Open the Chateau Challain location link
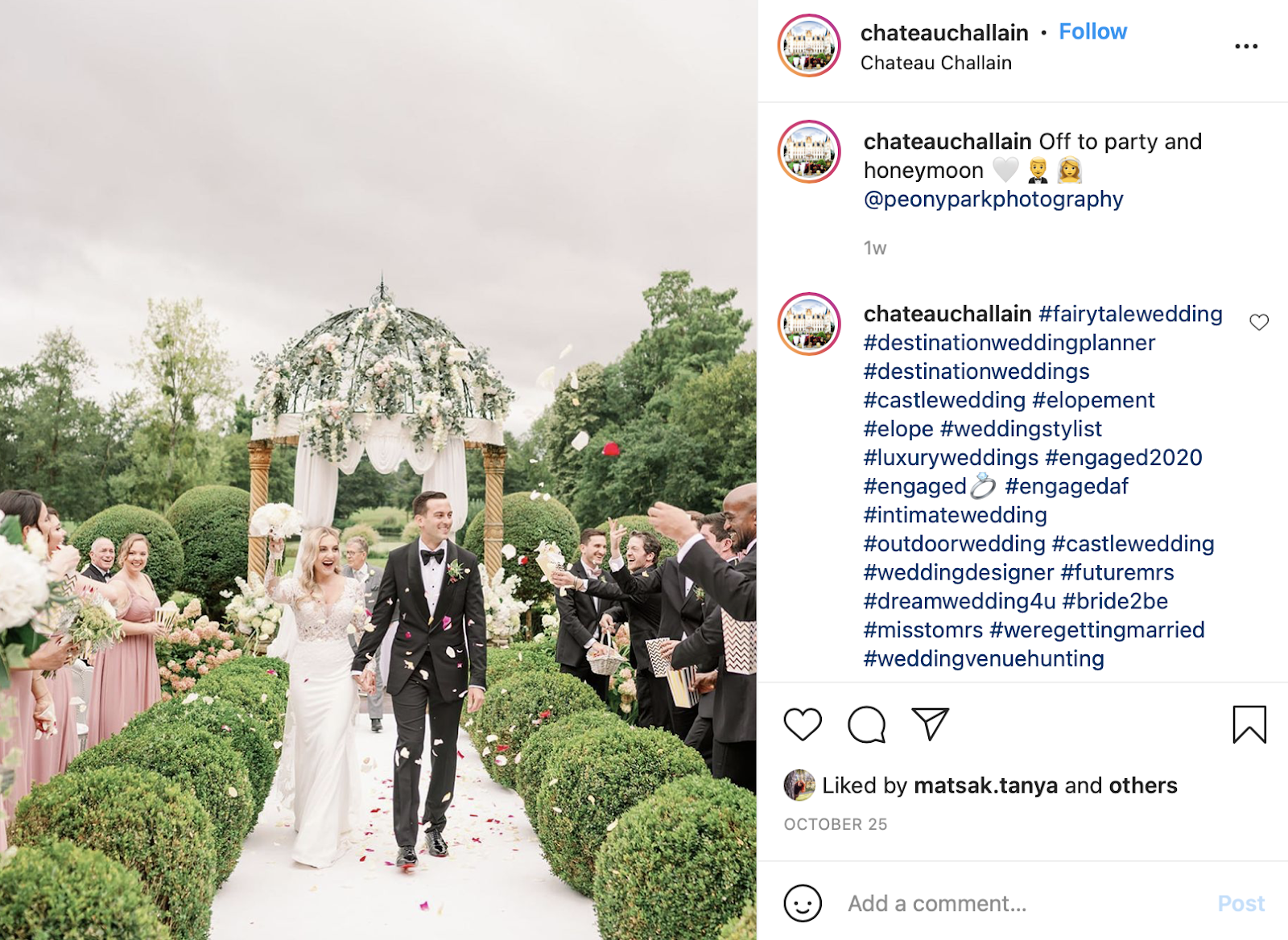This screenshot has height=940, width=1288. click(935, 63)
